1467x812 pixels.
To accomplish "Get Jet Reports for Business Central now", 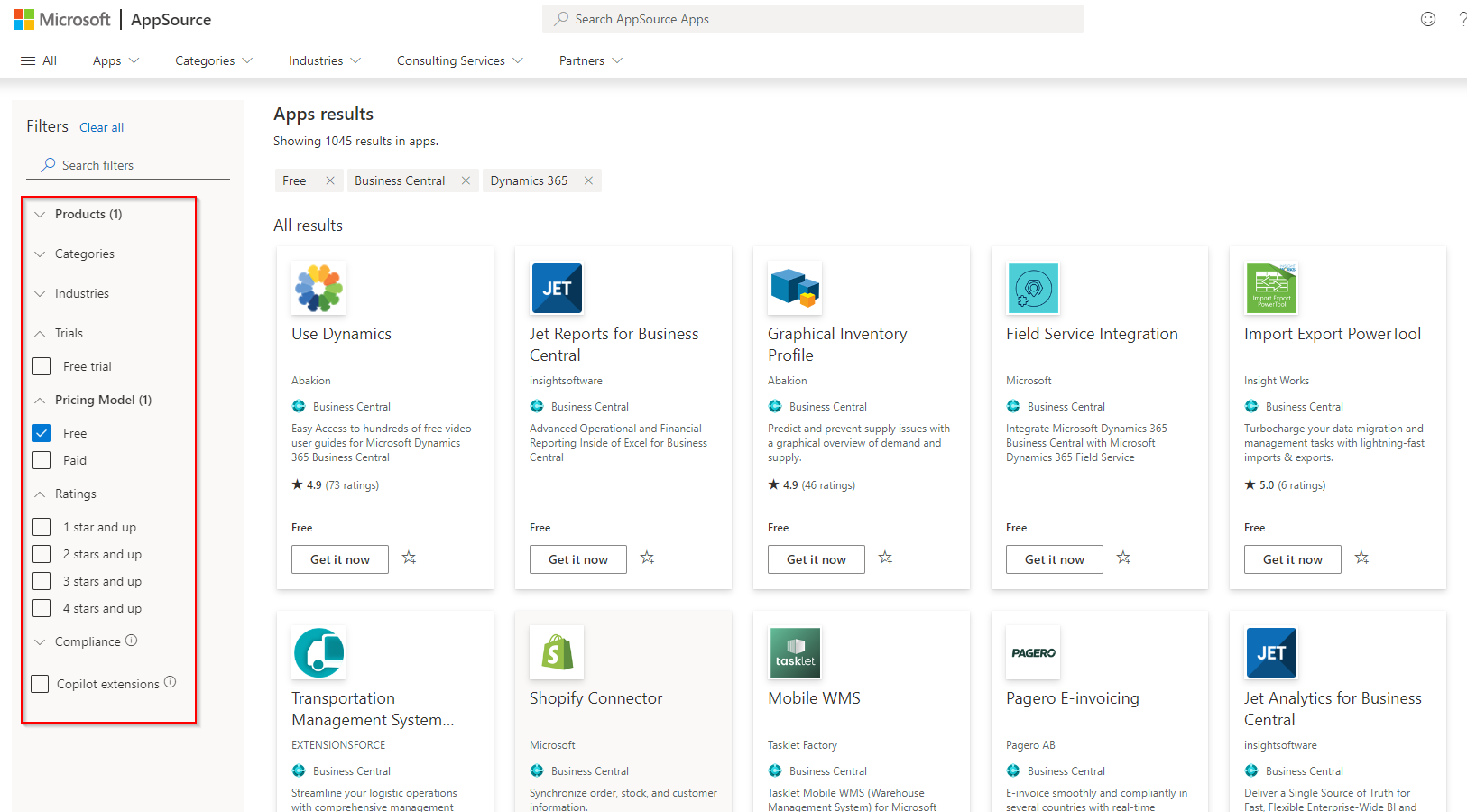I will click(578, 559).
